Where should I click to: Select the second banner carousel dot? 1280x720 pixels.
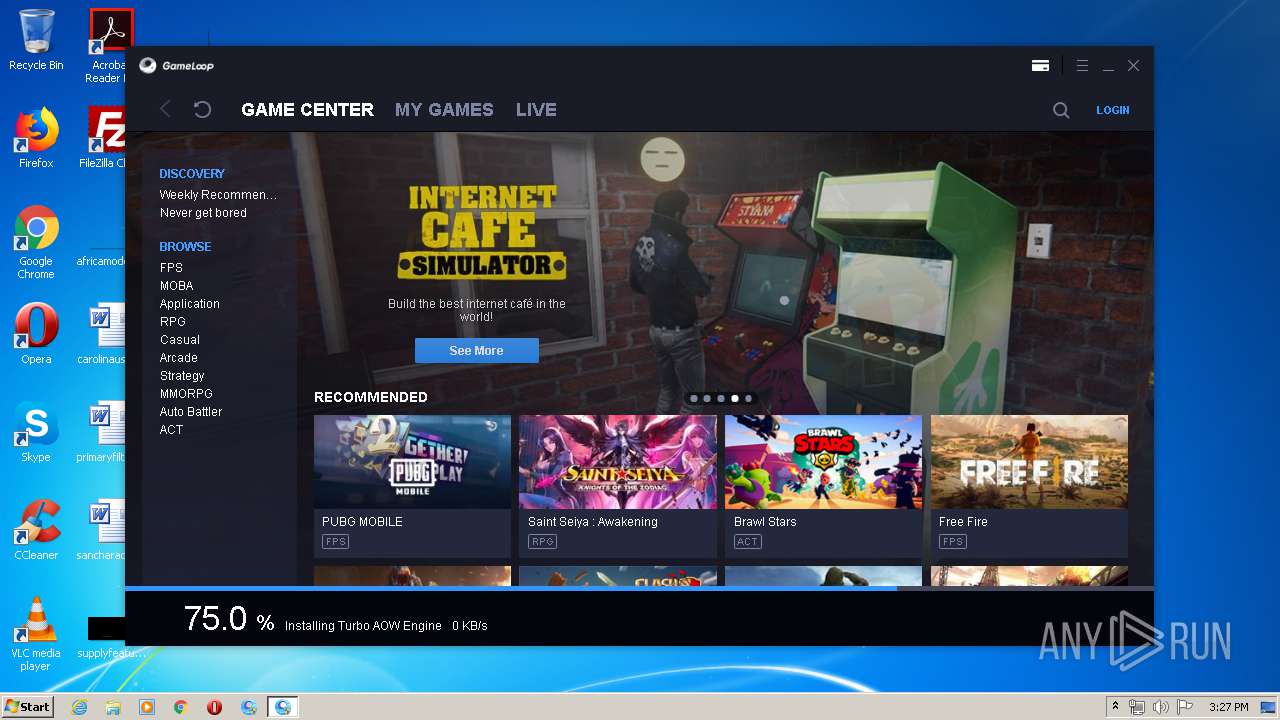[707, 398]
